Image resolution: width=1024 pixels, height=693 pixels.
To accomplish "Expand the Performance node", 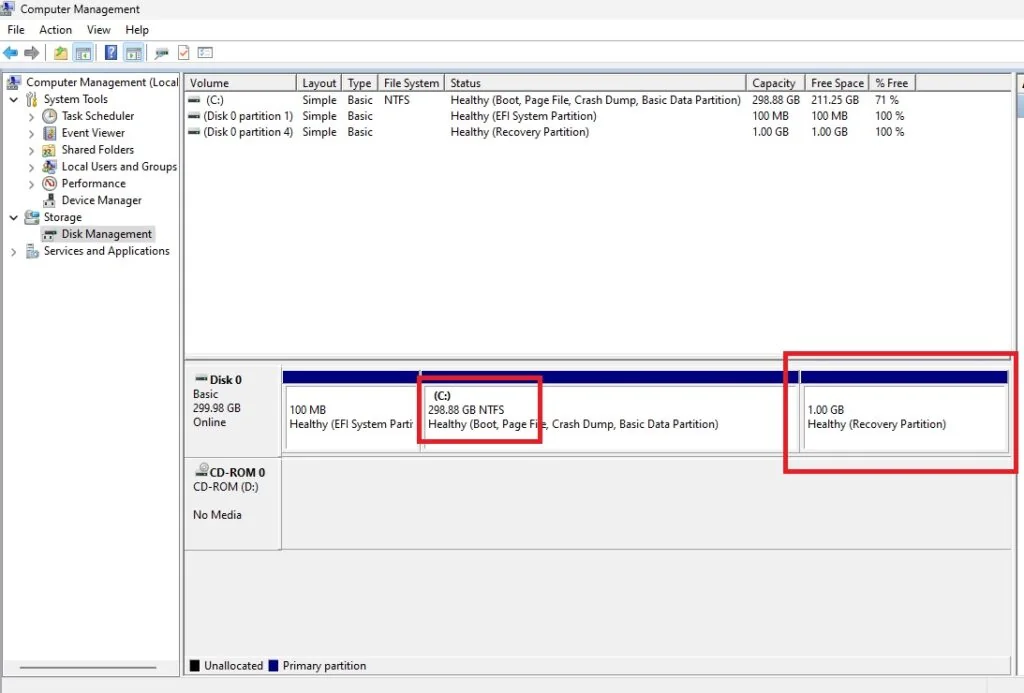I will point(31,184).
